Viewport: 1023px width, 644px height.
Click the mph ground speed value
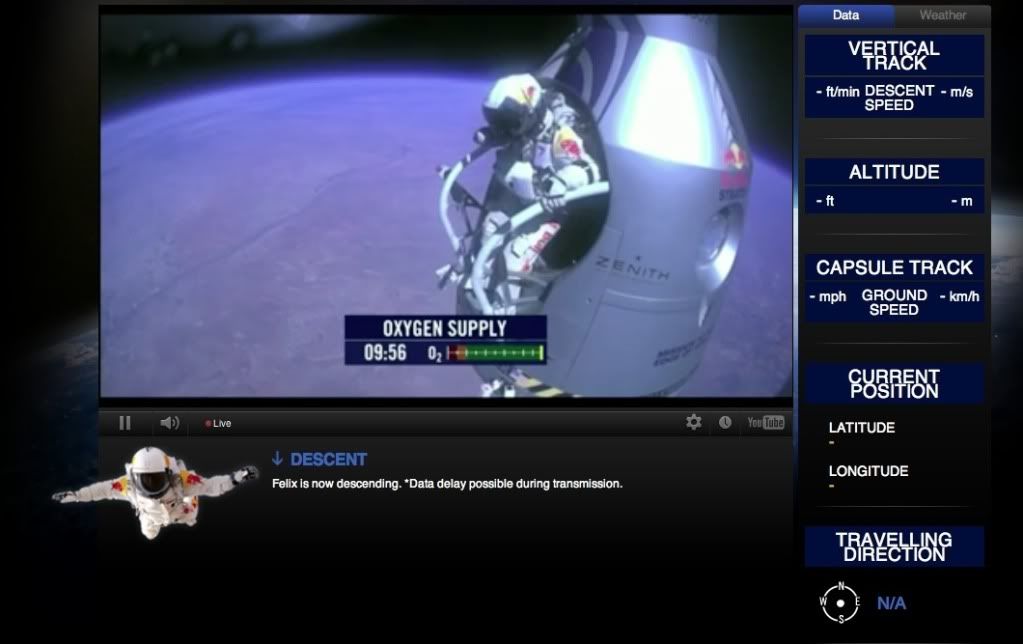(x=828, y=297)
